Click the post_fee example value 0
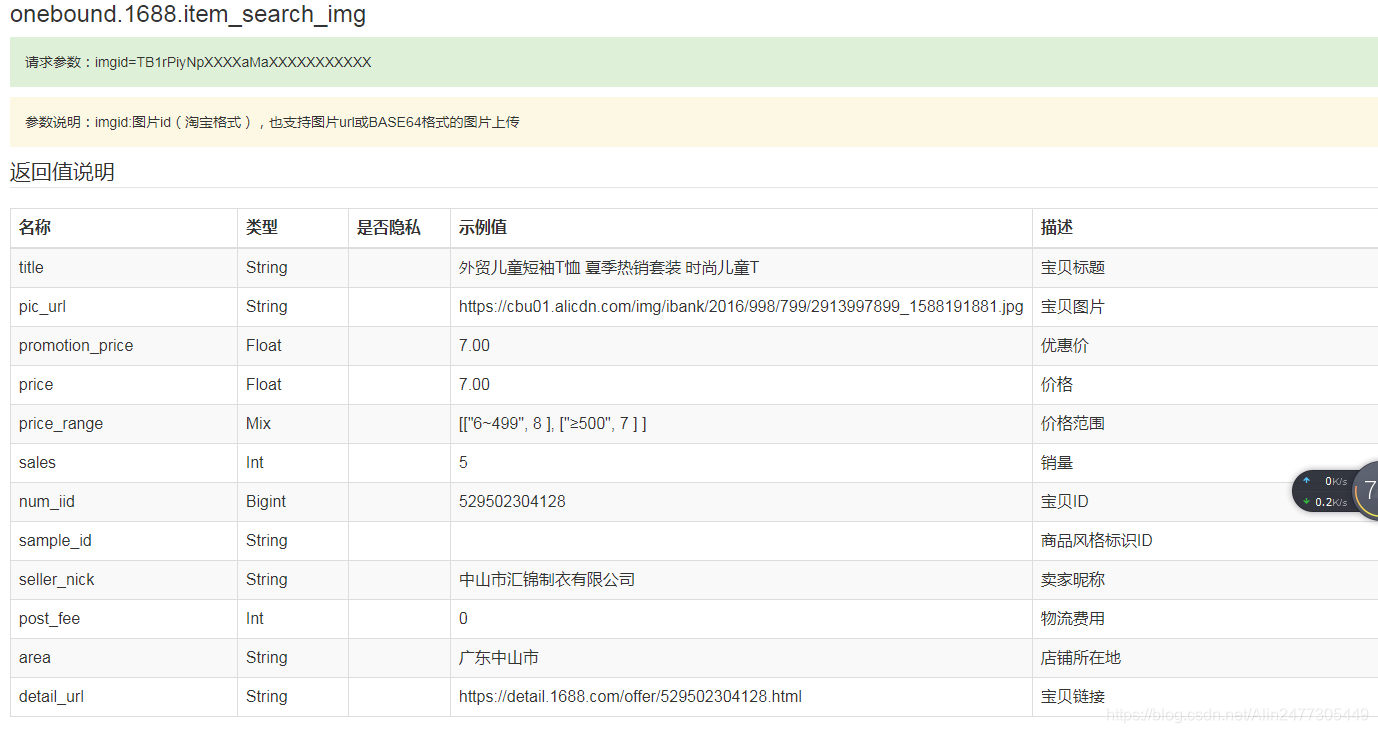This screenshot has height=733, width=1378. 463,618
